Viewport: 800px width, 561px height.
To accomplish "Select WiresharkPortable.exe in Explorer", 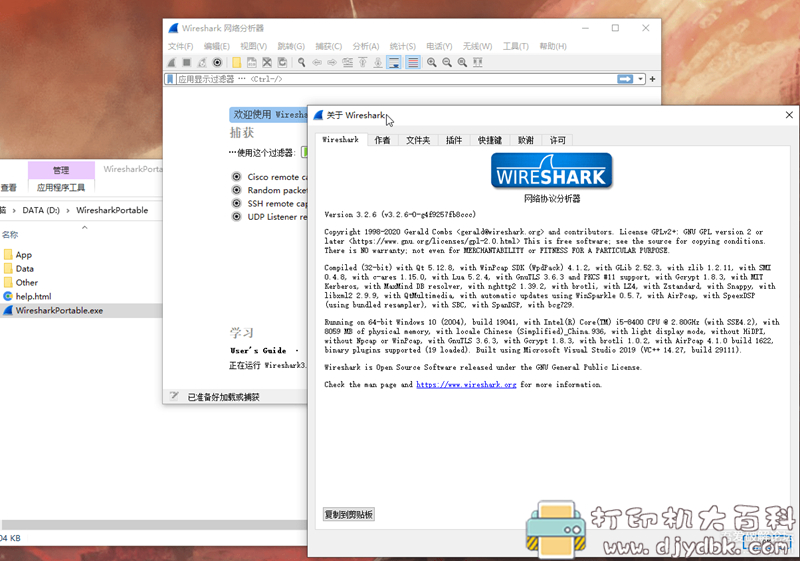I will (59, 311).
